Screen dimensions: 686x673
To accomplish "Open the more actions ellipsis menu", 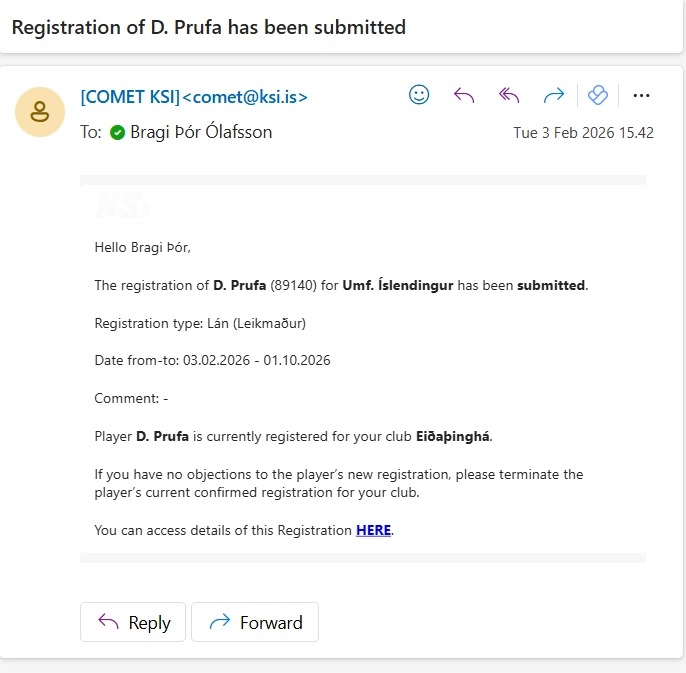I will point(642,95).
